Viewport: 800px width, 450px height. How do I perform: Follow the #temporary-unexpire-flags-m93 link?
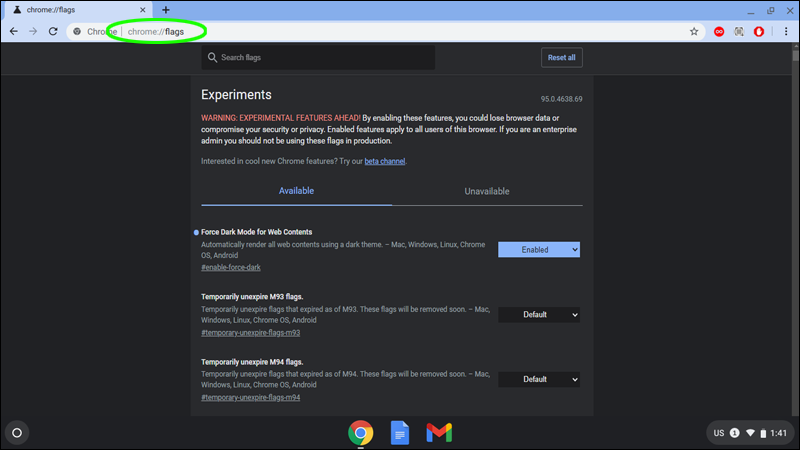[x=251, y=333]
